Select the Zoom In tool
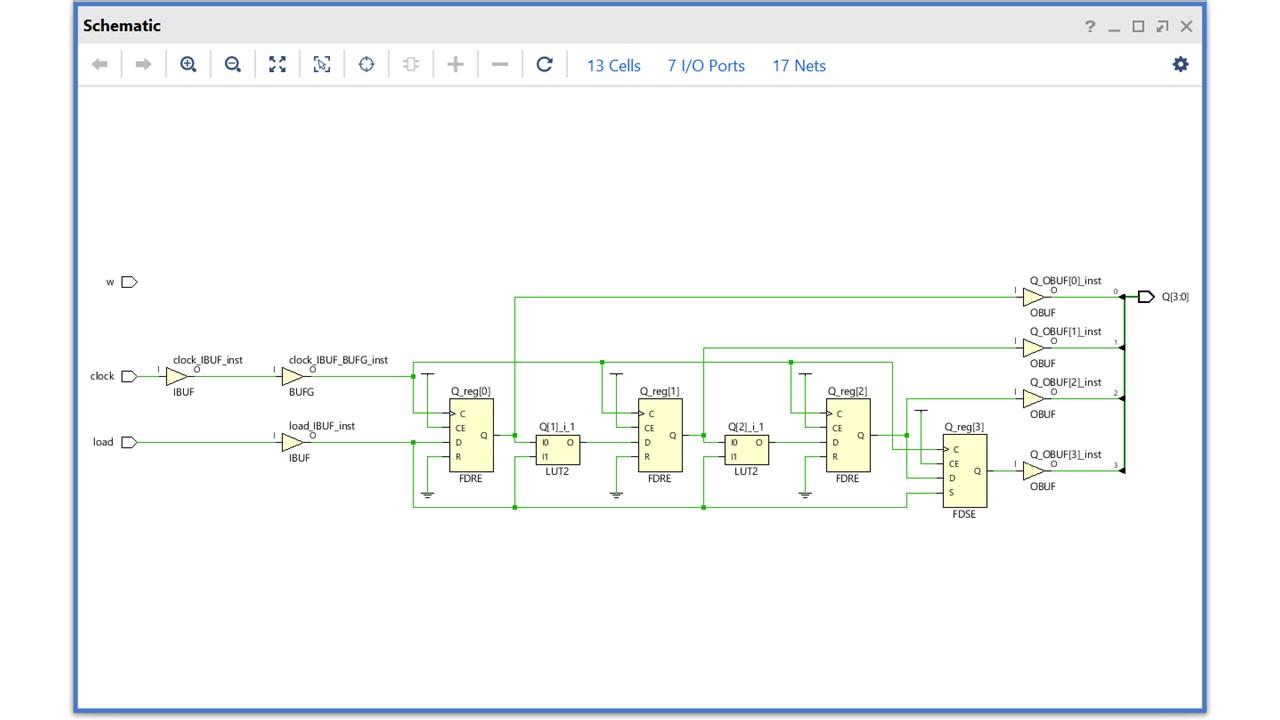The image size is (1280, 720). coord(187,64)
